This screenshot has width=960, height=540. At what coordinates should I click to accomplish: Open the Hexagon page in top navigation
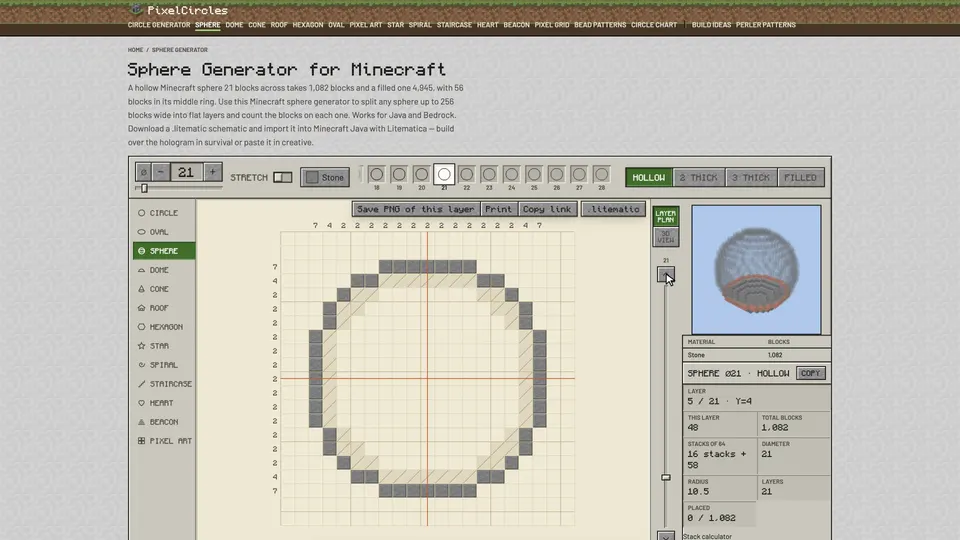[x=307, y=25]
